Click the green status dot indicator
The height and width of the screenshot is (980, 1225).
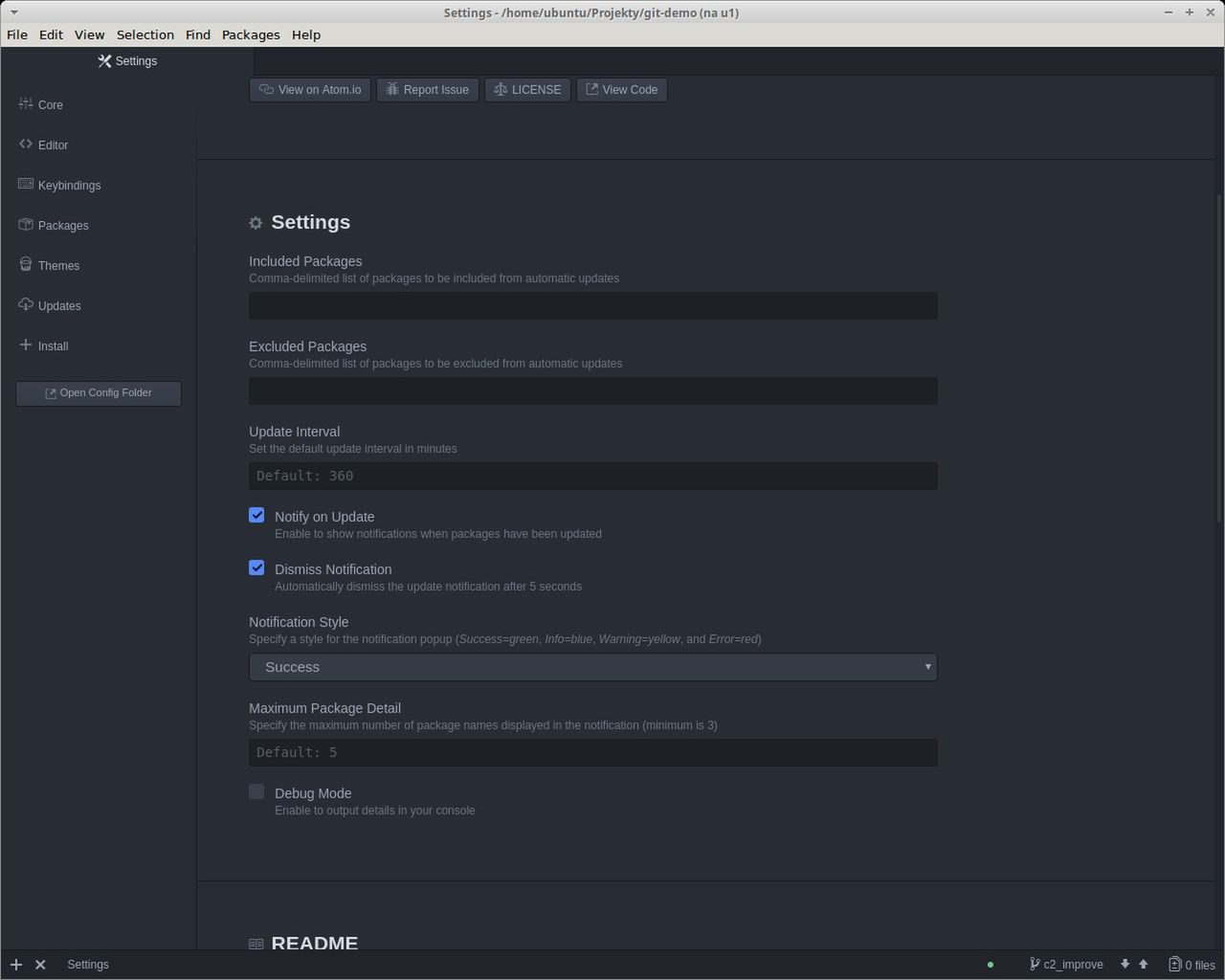pos(991,965)
